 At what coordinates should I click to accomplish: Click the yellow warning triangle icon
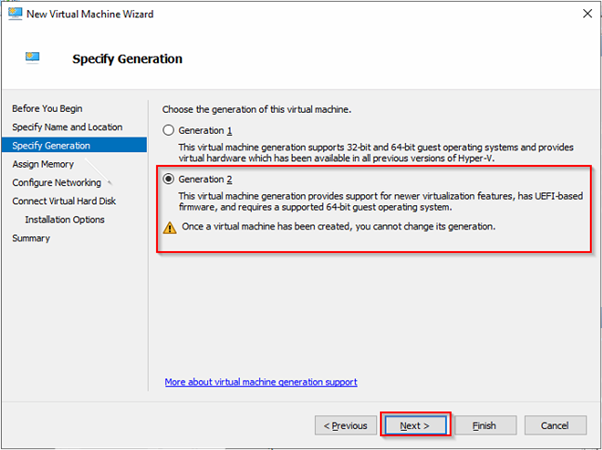point(169,227)
